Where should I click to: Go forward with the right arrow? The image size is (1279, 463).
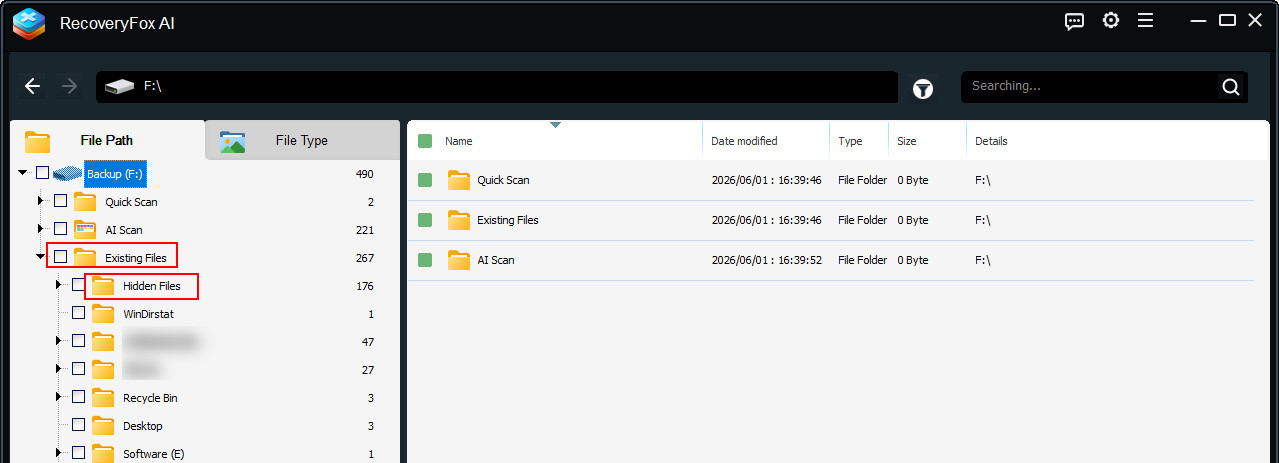coord(69,86)
